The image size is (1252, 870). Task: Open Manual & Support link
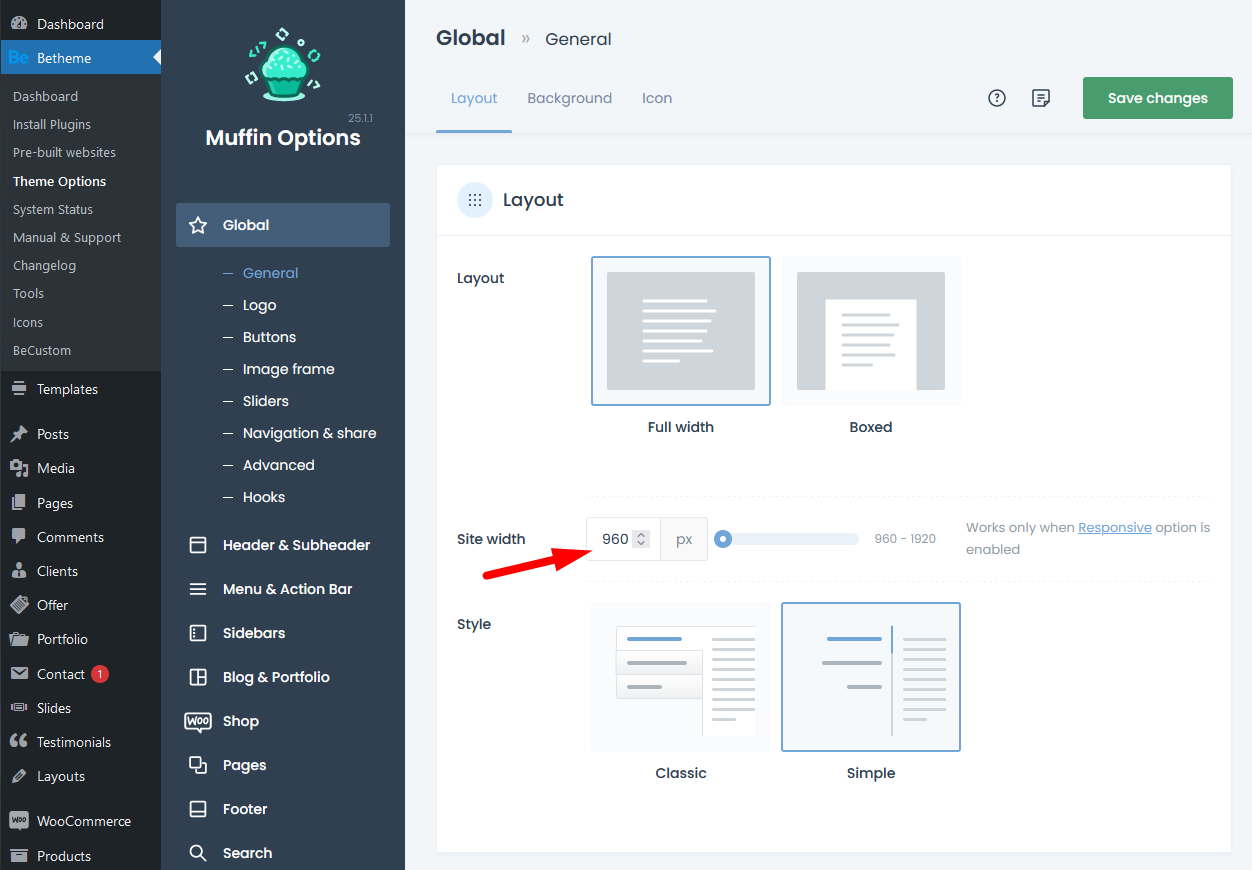click(67, 237)
